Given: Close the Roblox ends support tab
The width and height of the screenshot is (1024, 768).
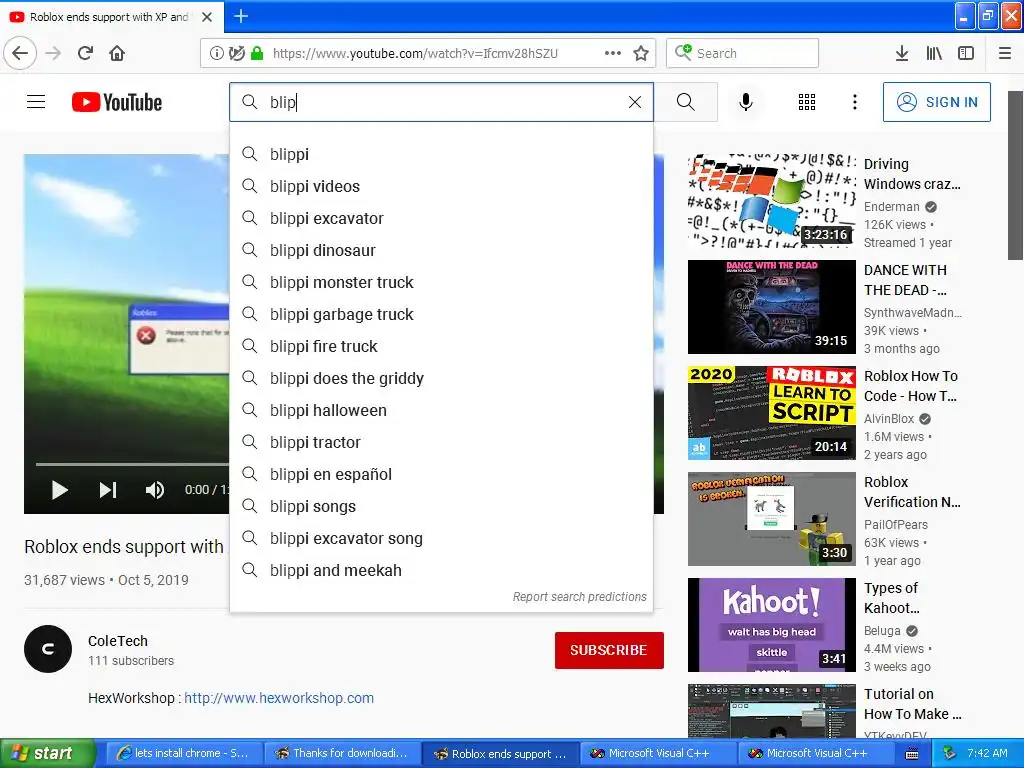Looking at the screenshot, I should coord(207,17).
